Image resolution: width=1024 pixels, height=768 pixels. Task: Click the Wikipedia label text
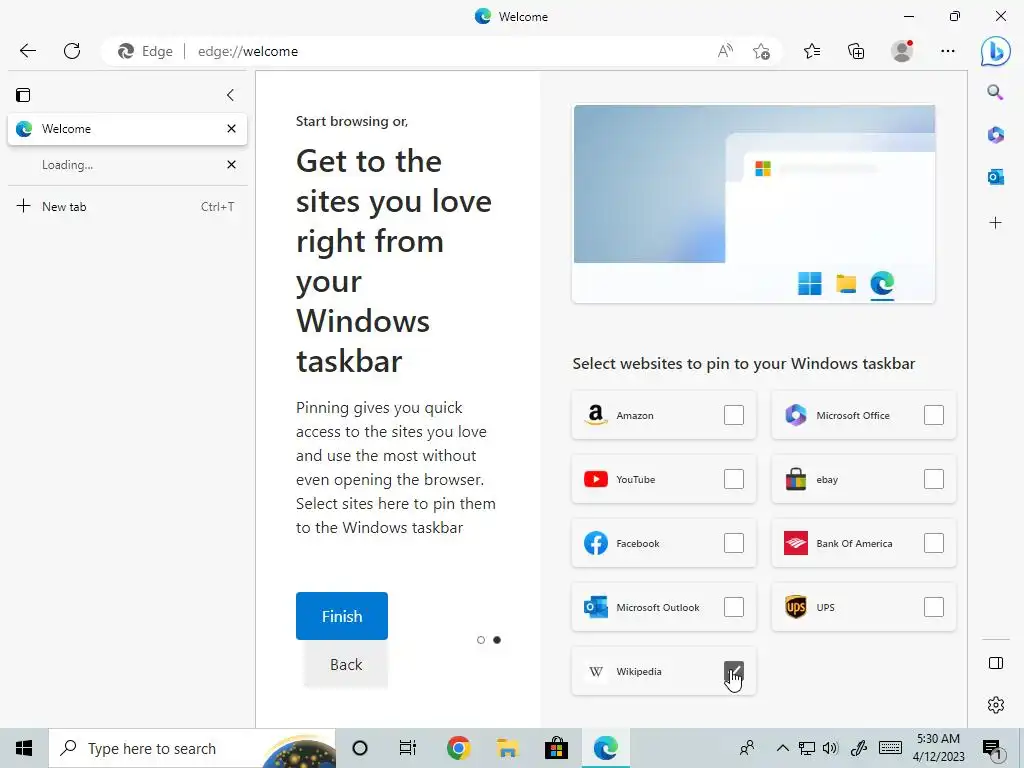(x=639, y=671)
